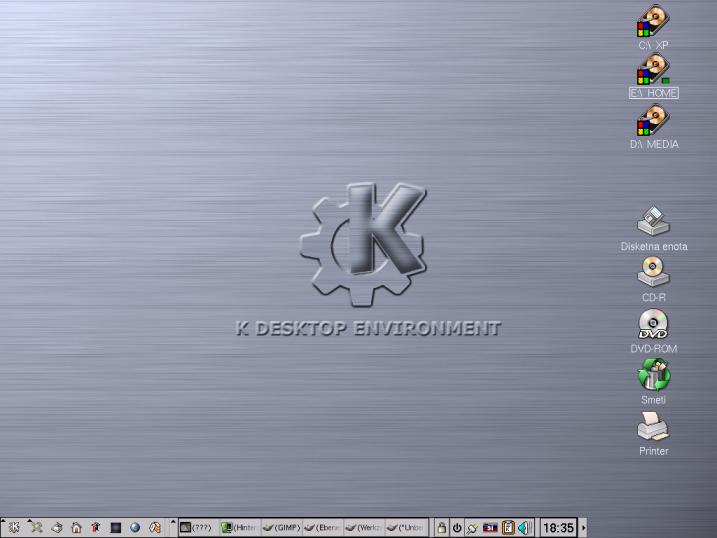This screenshot has height=538, width=717.
Task: Switch to the (*Unbe taskbar window
Action: pos(406,527)
